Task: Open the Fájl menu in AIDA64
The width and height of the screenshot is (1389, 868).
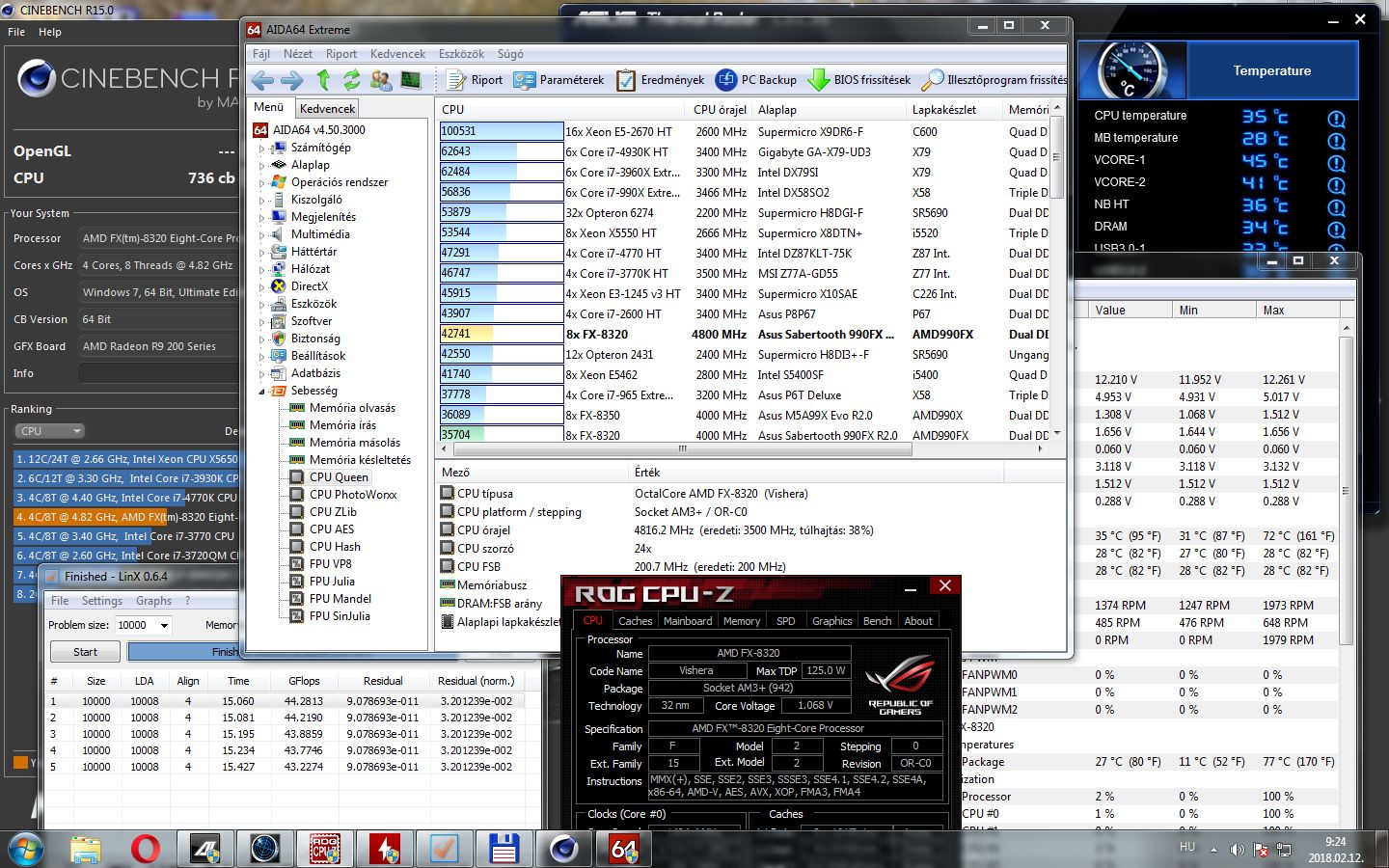Action: tap(261, 54)
